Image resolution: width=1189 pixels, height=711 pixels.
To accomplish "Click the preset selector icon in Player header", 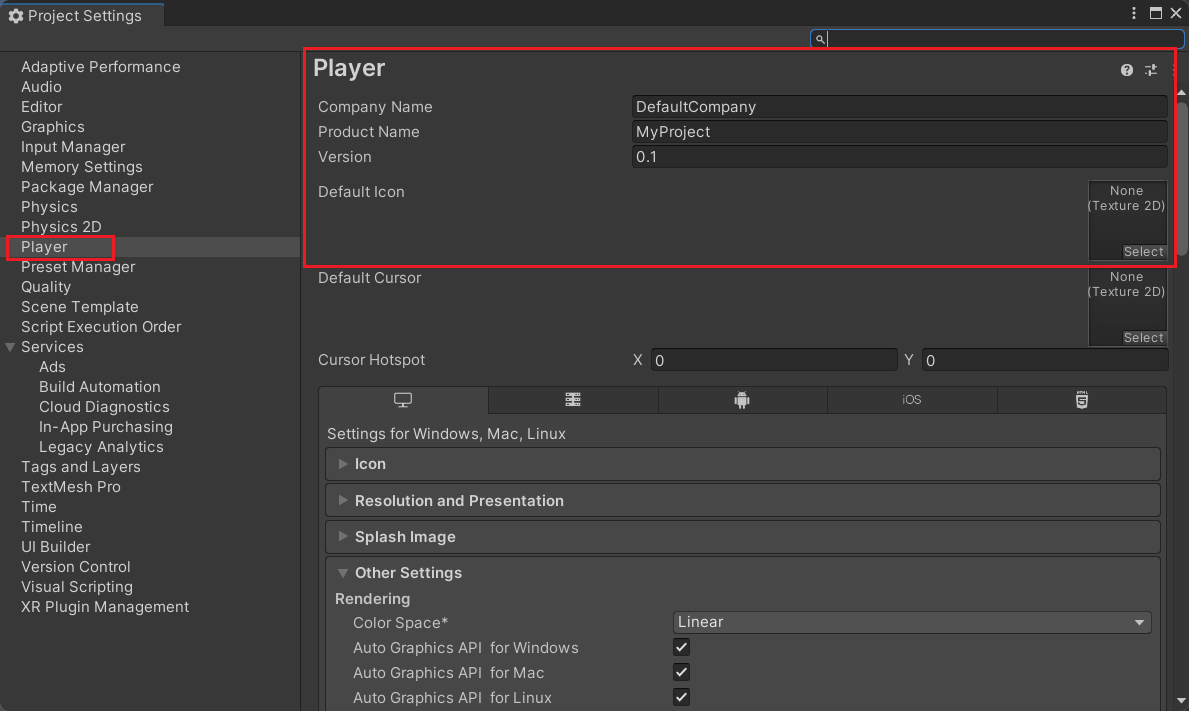I will pyautogui.click(x=1150, y=70).
